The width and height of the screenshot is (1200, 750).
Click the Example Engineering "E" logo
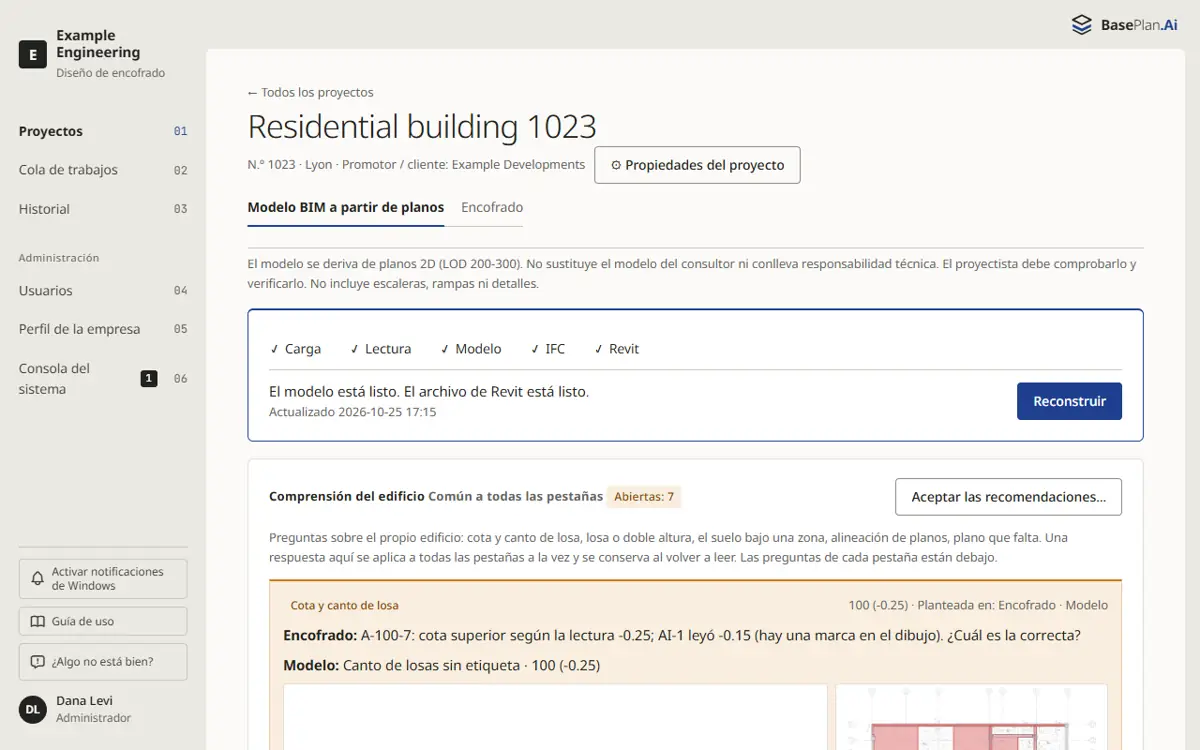(33, 54)
